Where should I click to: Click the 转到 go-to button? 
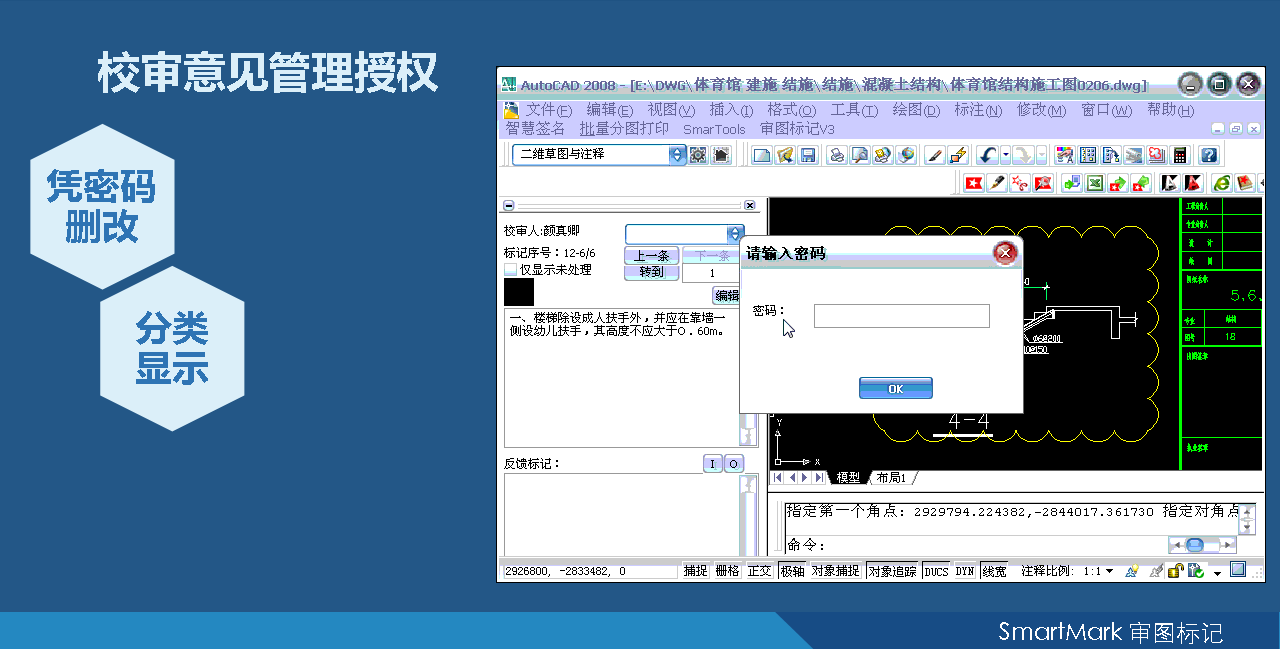(x=651, y=272)
